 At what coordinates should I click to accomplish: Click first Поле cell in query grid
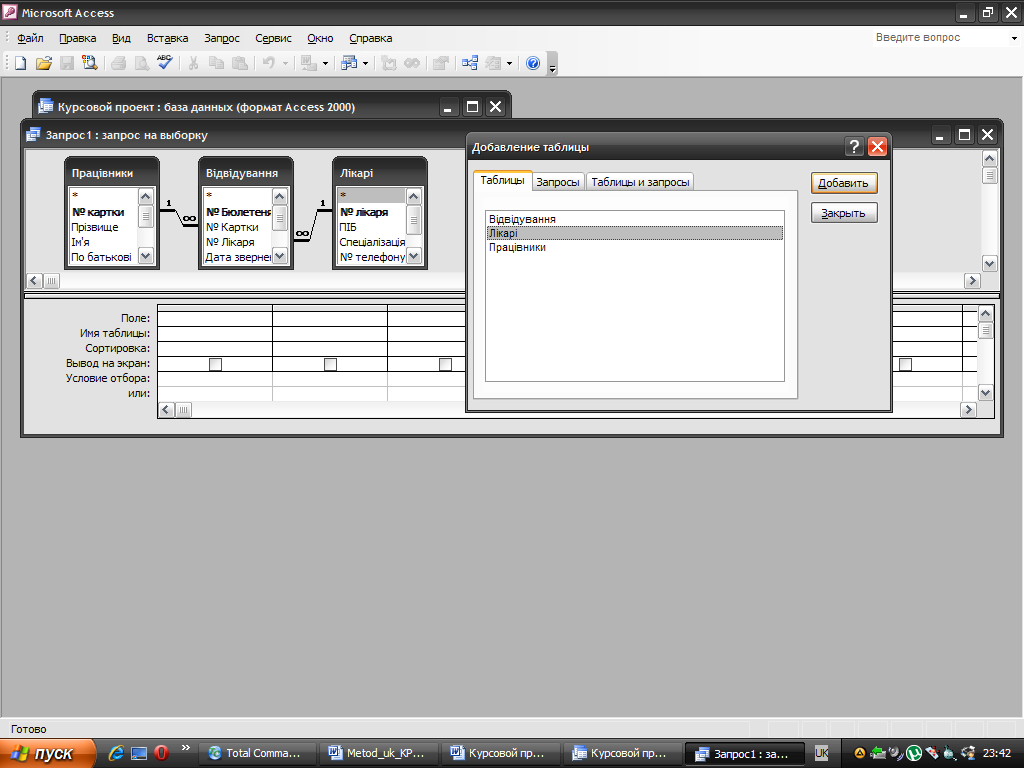click(x=215, y=318)
